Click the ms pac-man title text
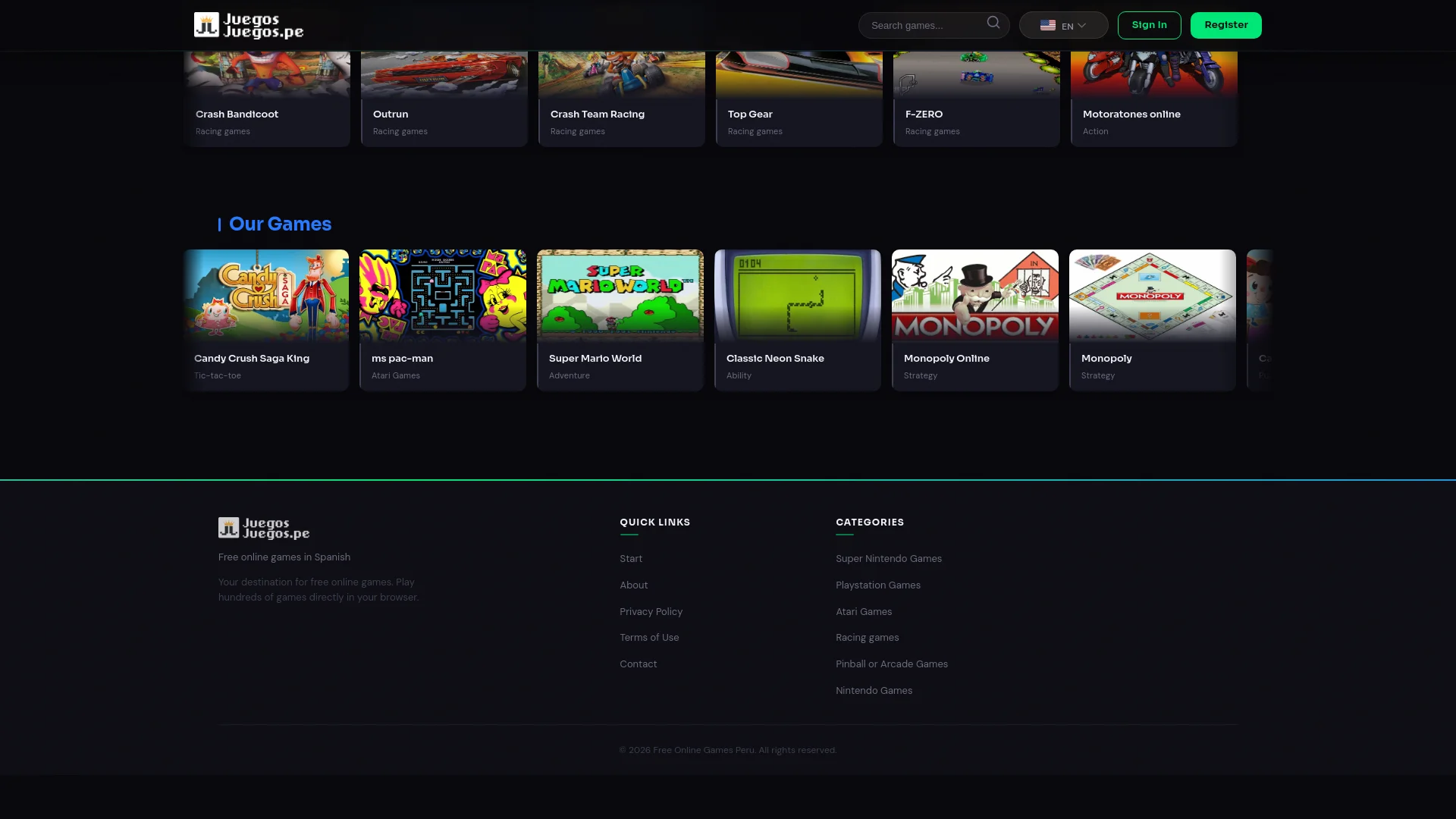Screen dimensions: 1456x819 tap(402, 359)
